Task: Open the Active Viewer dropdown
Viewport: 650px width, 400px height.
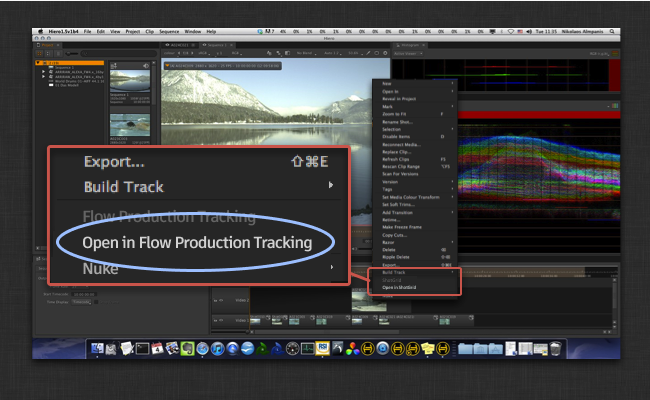Action: pos(408,53)
